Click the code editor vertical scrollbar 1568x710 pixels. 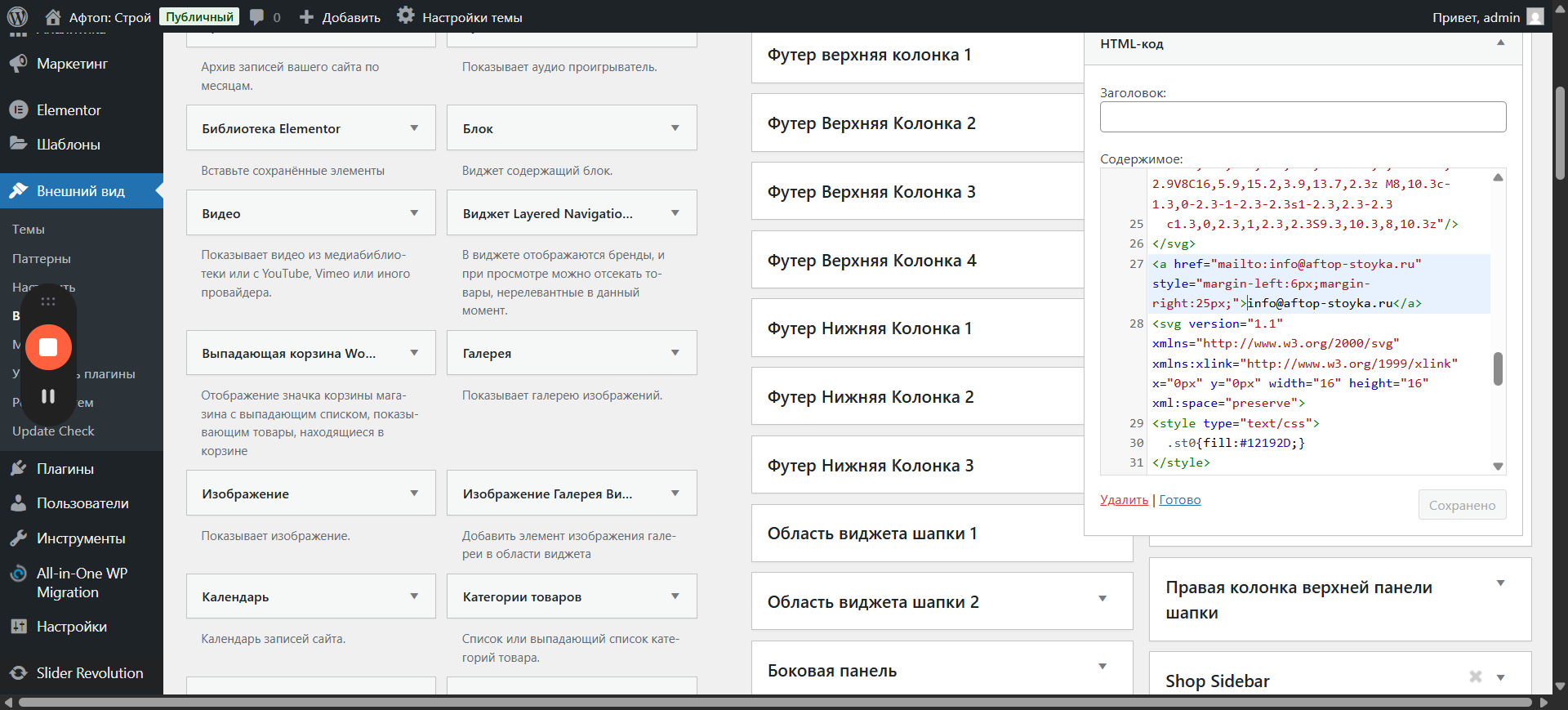coord(1498,368)
